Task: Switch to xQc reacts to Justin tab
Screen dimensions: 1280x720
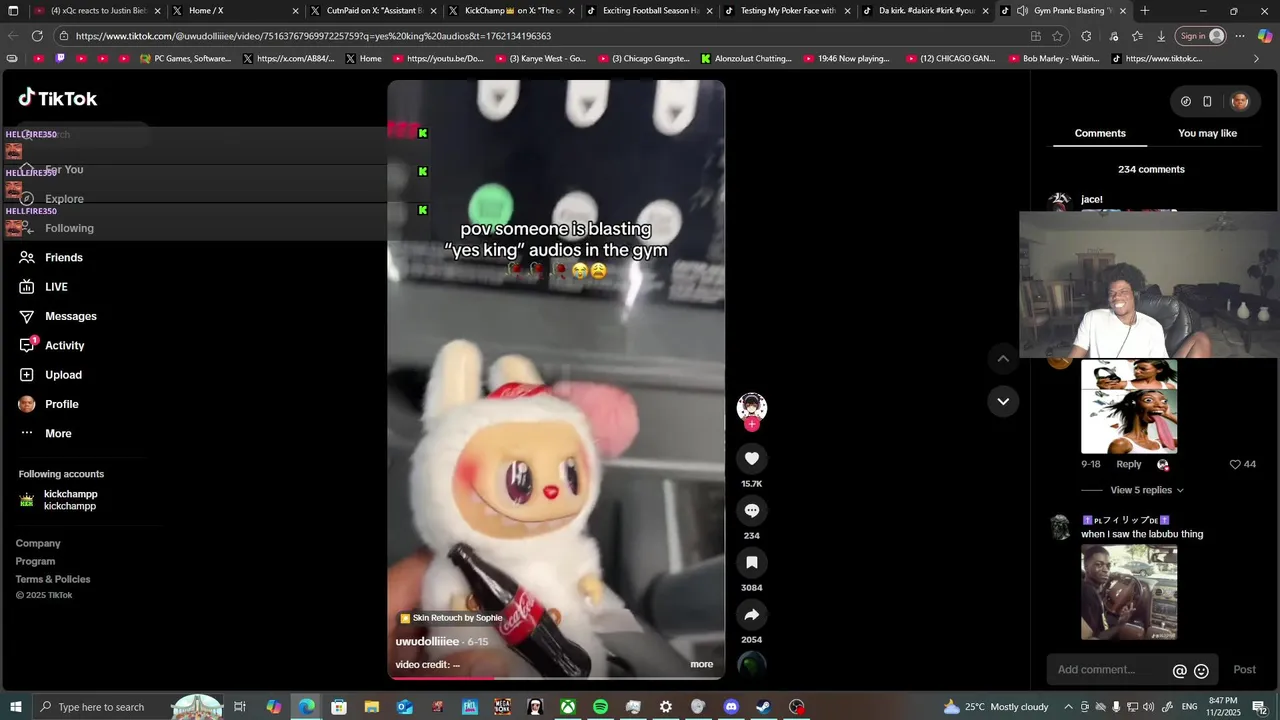Action: 98,10
